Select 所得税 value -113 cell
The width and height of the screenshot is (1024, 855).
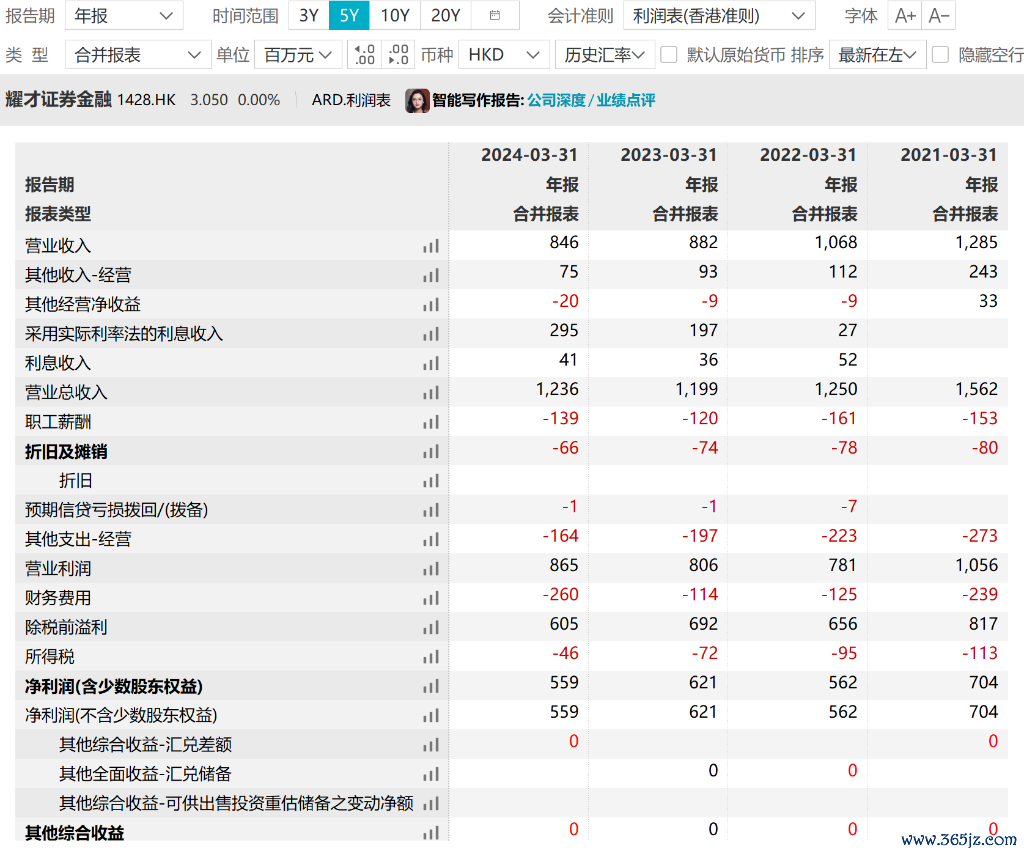(980, 654)
